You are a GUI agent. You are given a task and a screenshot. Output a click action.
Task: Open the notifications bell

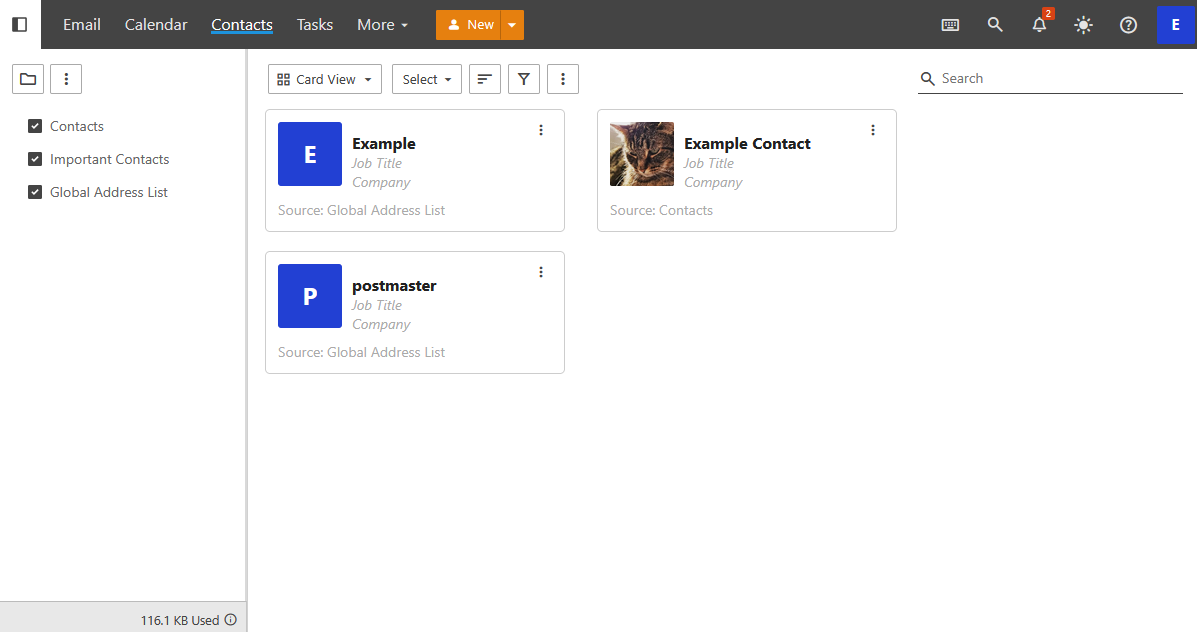tap(1040, 25)
